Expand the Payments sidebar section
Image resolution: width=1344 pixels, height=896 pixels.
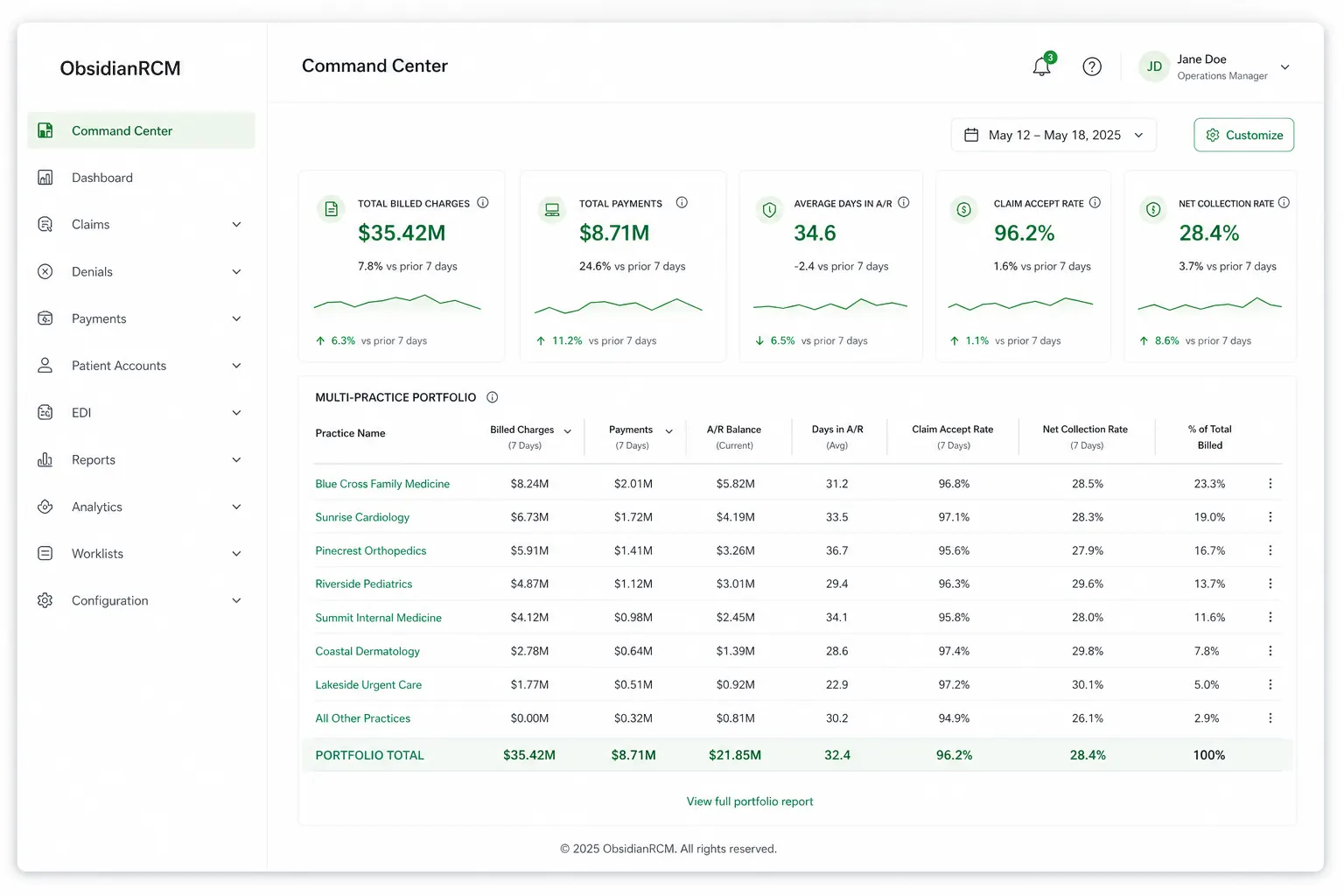tap(236, 318)
